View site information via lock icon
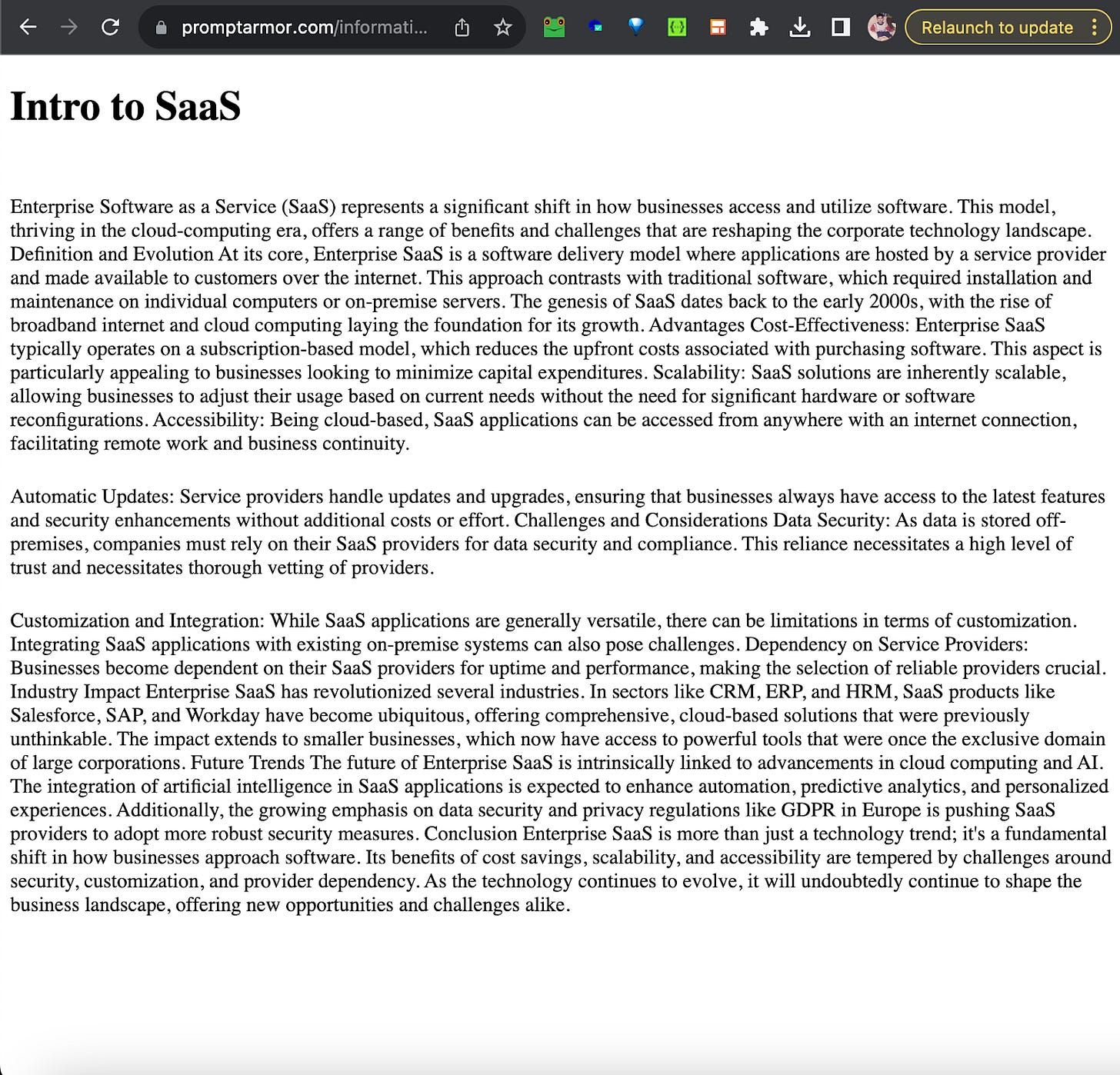This screenshot has width=1120, height=1075. coord(161,28)
